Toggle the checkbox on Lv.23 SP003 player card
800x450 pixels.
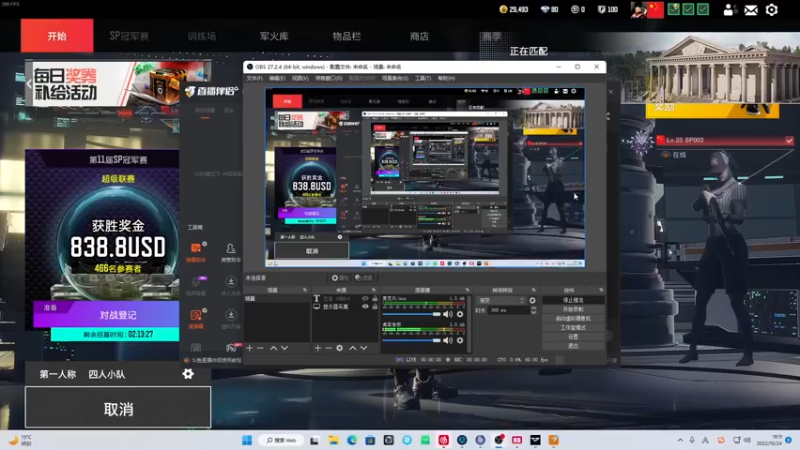click(x=789, y=140)
